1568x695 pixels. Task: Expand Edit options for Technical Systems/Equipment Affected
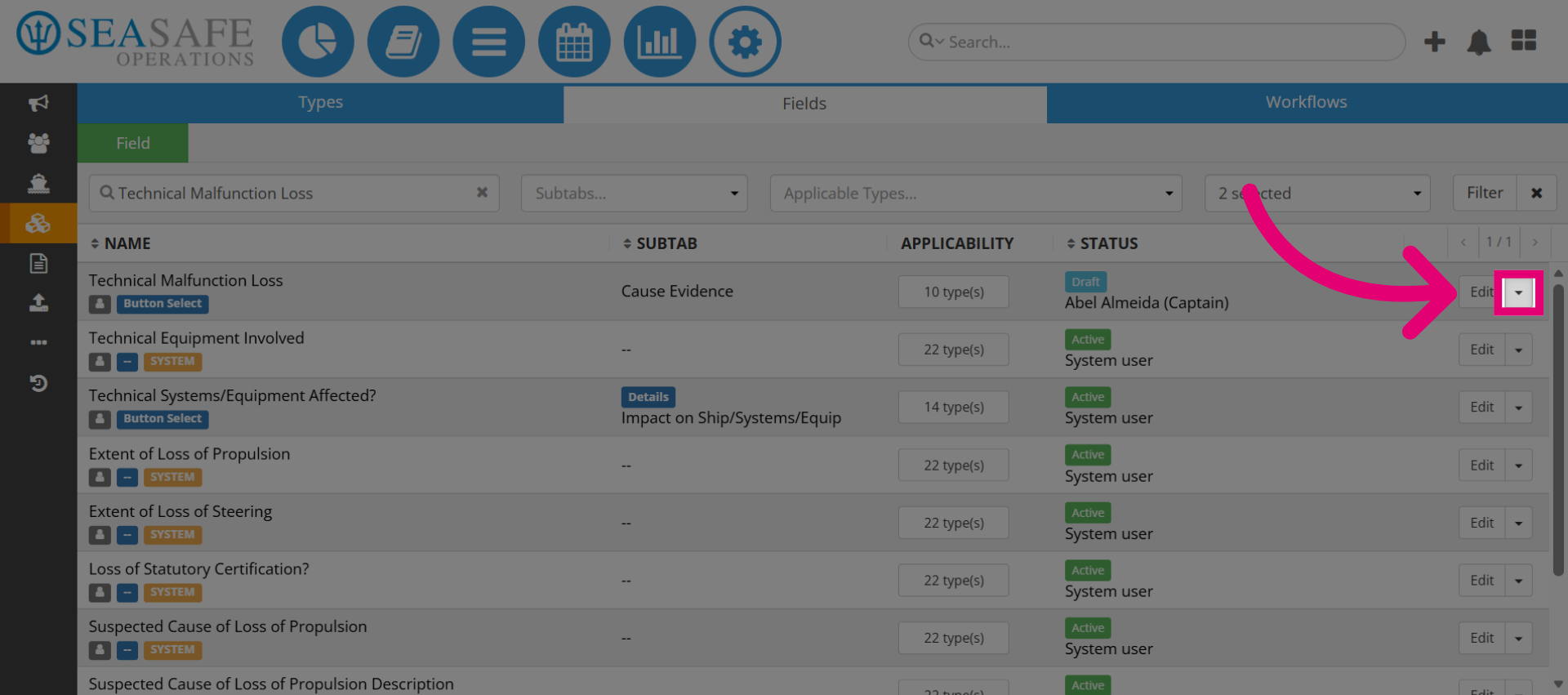1519,408
